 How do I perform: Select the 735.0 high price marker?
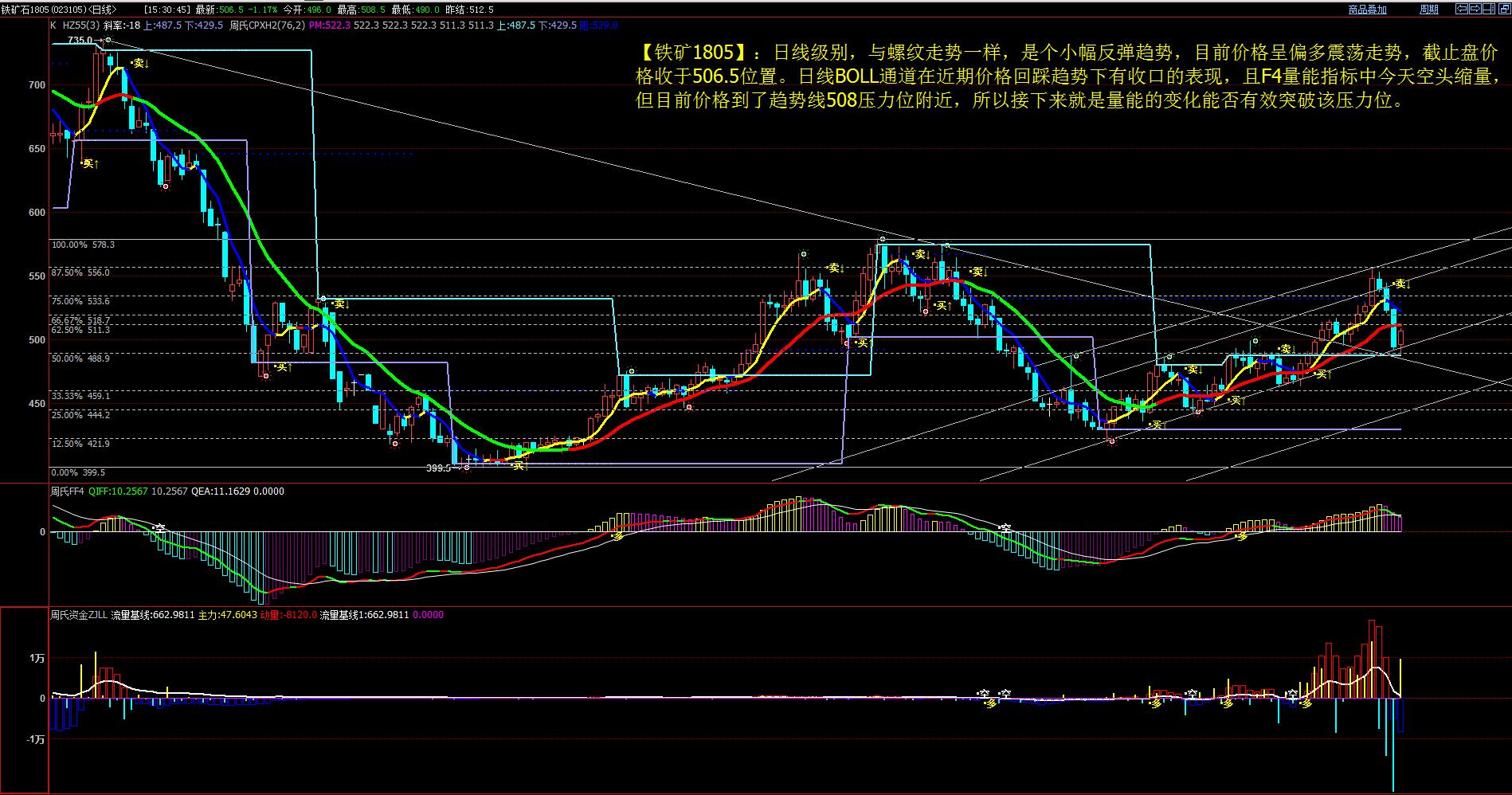80,40
